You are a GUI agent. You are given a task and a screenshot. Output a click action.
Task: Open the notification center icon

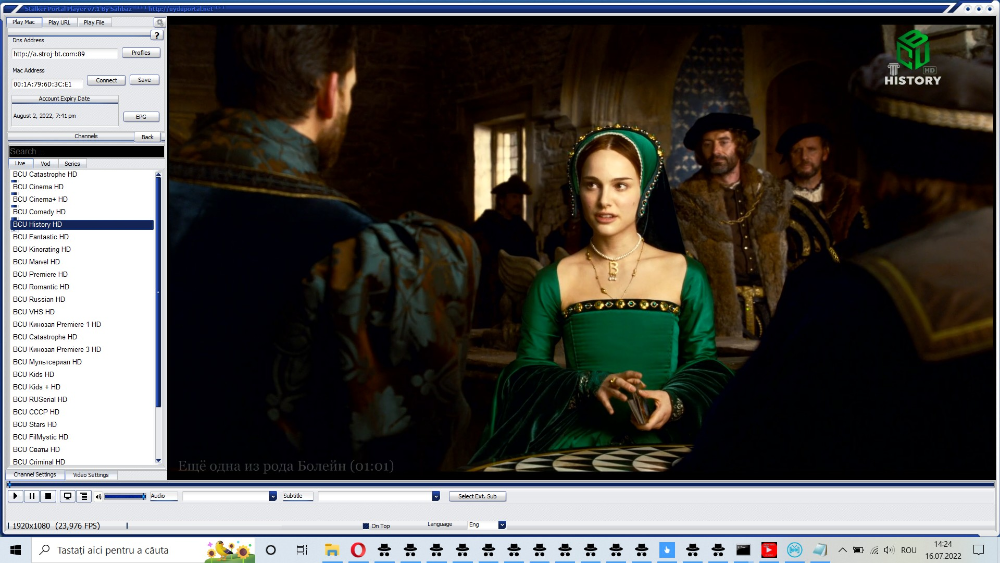tap(979, 550)
